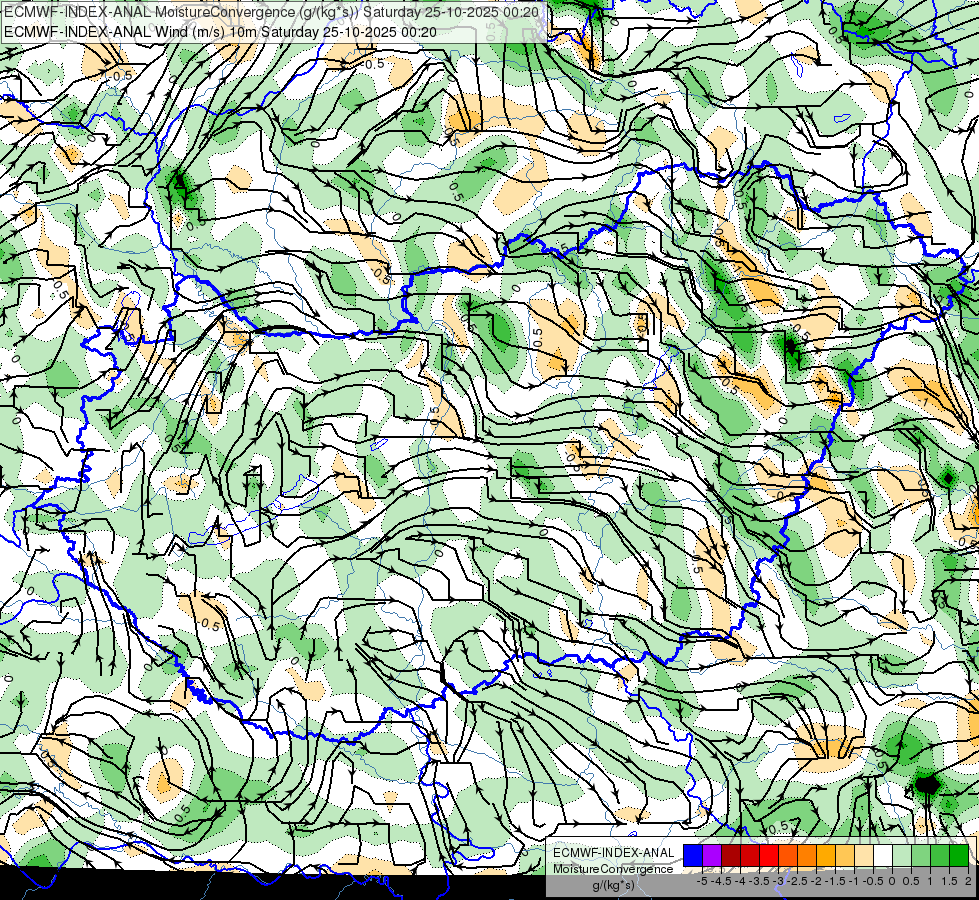Click the -1.5 legend tick label
Image resolution: width=979 pixels, height=900 pixels.
[x=835, y=881]
